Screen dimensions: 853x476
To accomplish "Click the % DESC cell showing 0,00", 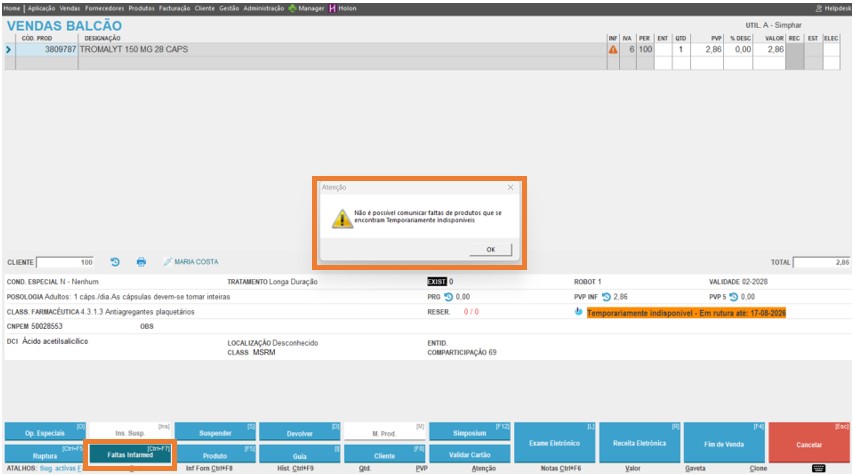I will click(738, 50).
